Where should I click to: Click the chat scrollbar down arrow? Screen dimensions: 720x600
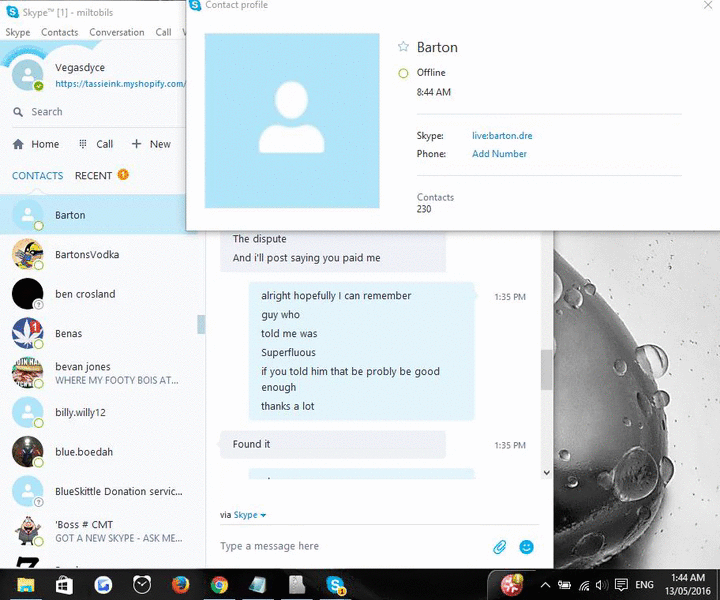[546, 472]
